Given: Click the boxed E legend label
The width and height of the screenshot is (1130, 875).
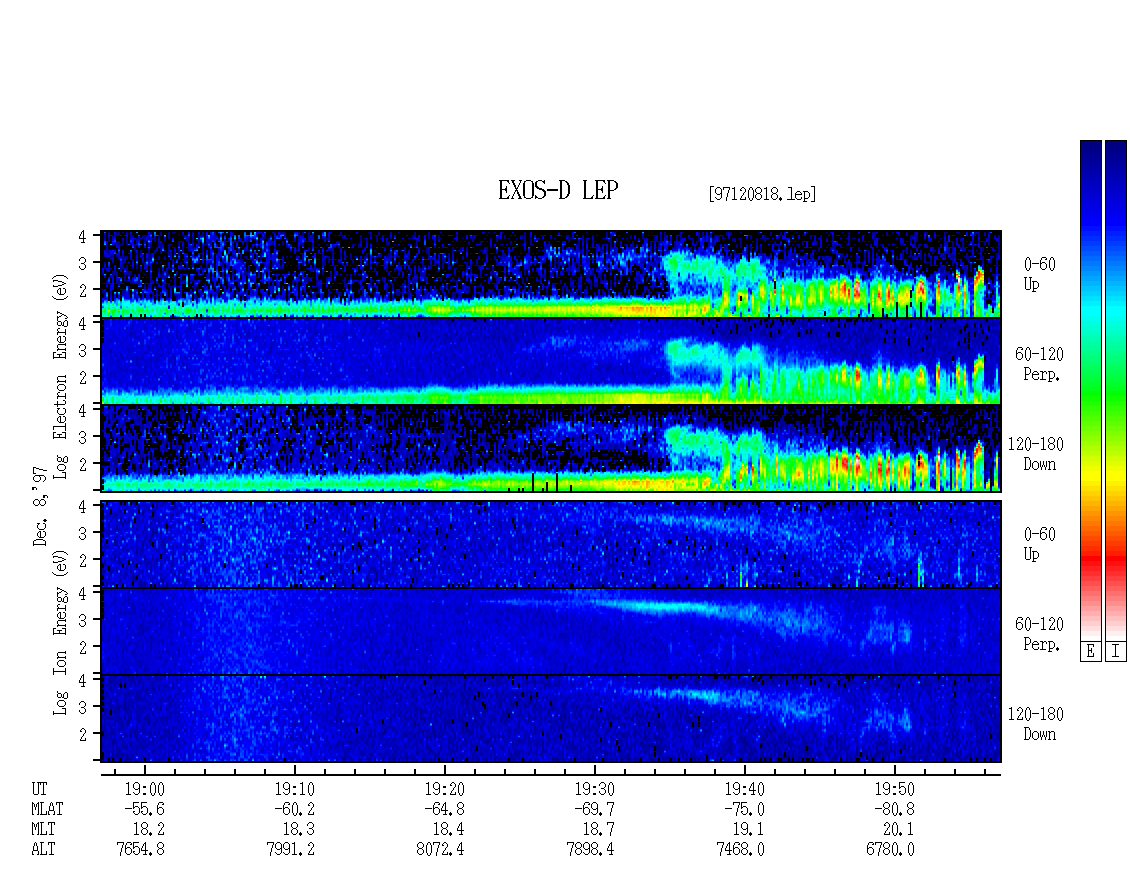Looking at the screenshot, I should 1090,652.
